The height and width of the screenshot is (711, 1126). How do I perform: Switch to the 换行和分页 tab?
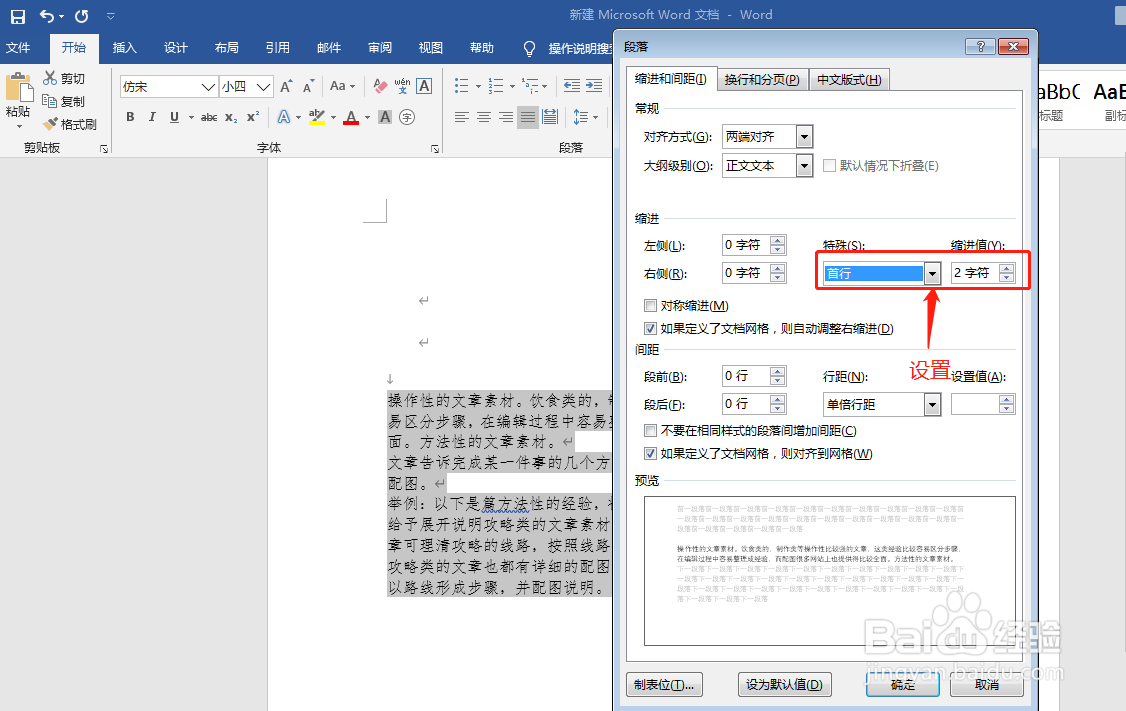pyautogui.click(x=762, y=80)
